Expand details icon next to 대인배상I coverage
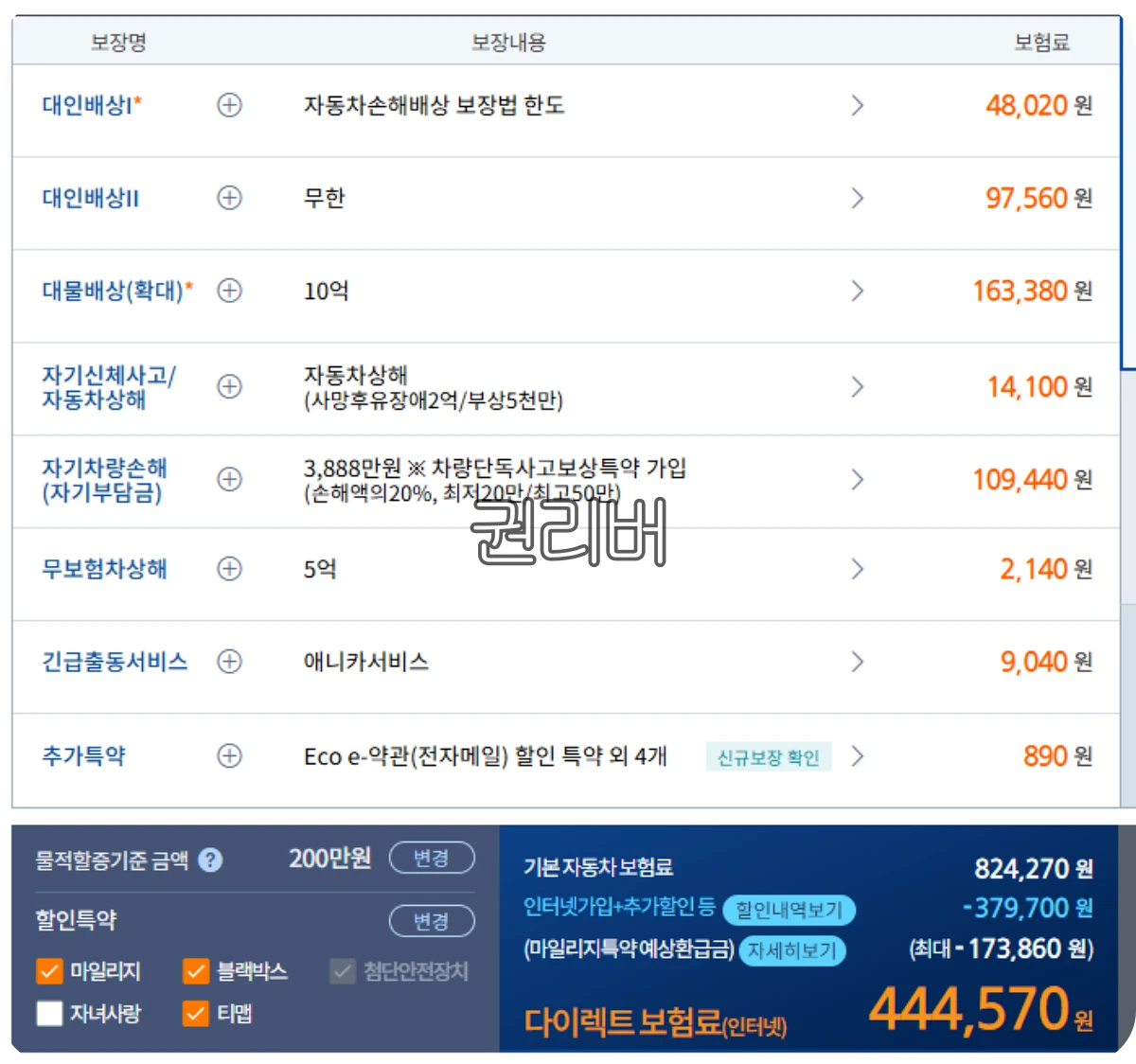 (x=228, y=105)
